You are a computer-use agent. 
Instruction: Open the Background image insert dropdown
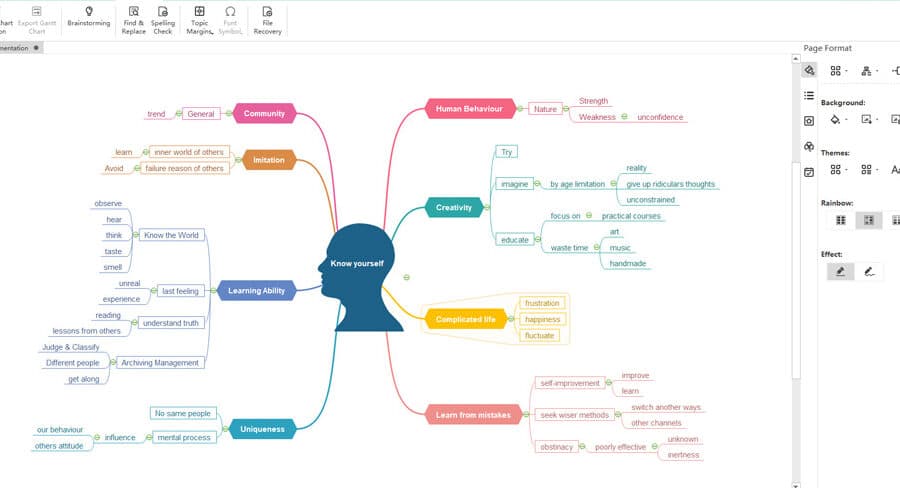870,119
